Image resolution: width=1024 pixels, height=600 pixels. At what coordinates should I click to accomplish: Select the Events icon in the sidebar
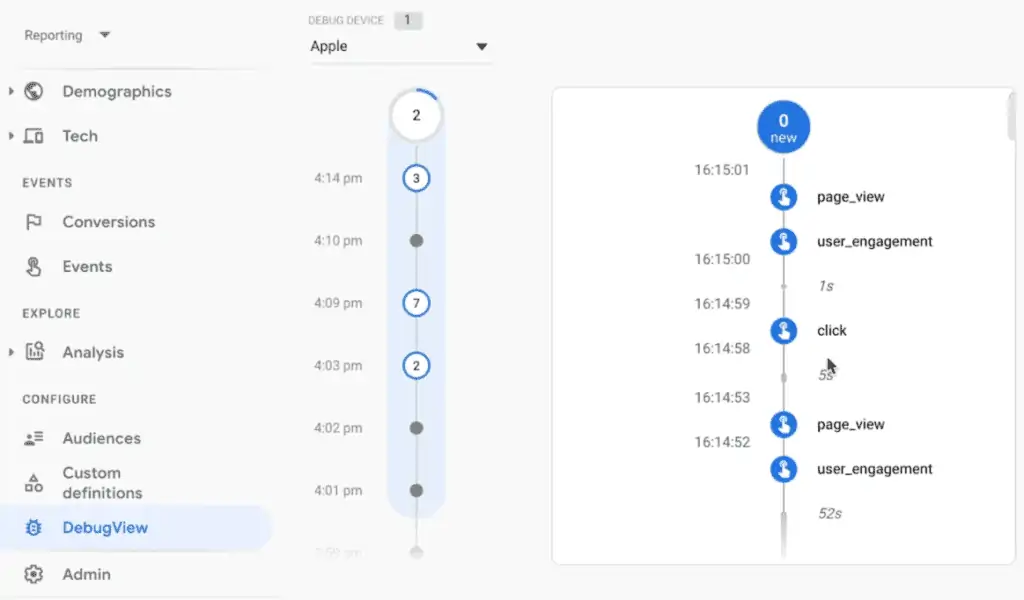tap(33, 267)
